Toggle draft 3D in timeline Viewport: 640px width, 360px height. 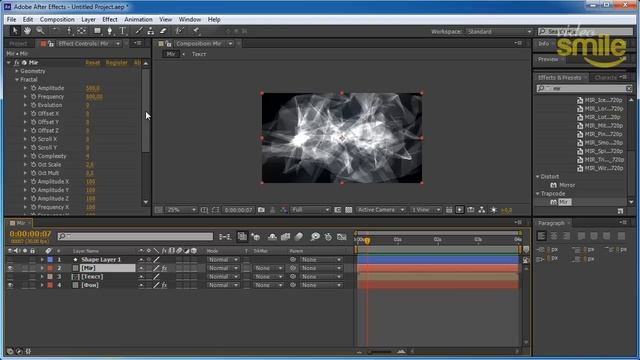click(x=256, y=237)
